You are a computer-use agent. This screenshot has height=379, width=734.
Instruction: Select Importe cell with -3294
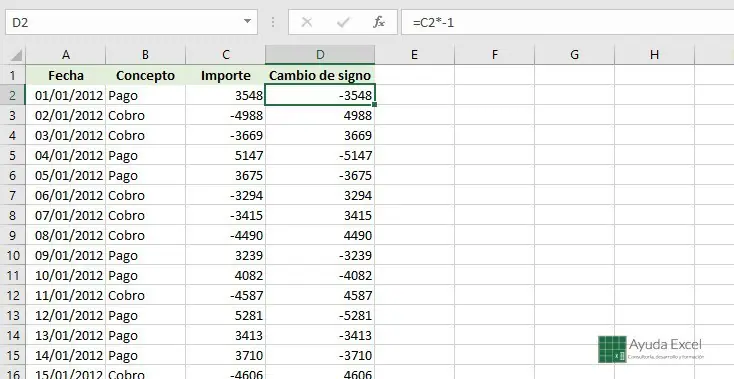(226, 195)
